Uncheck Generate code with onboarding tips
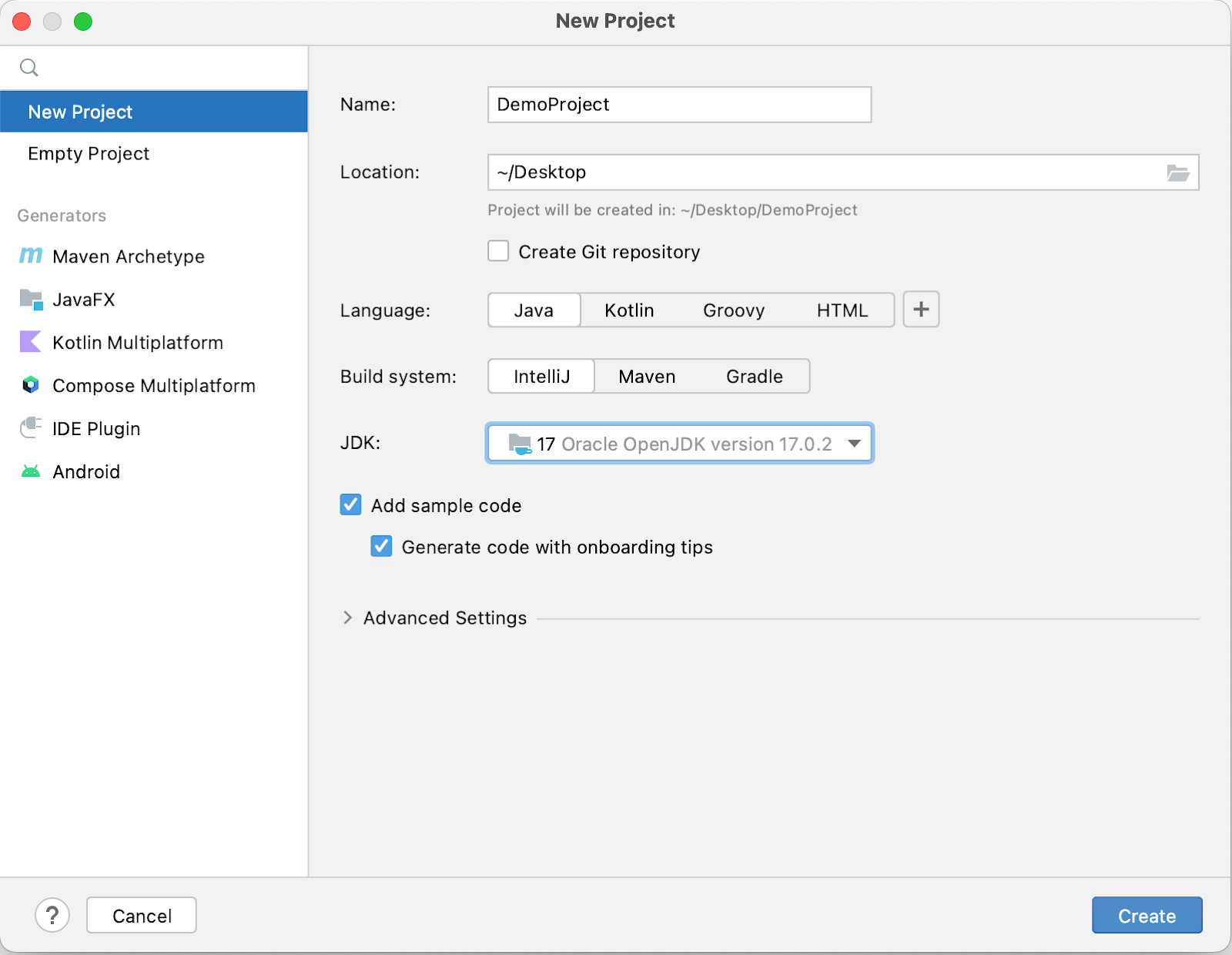The height and width of the screenshot is (955, 1232). pyautogui.click(x=381, y=546)
